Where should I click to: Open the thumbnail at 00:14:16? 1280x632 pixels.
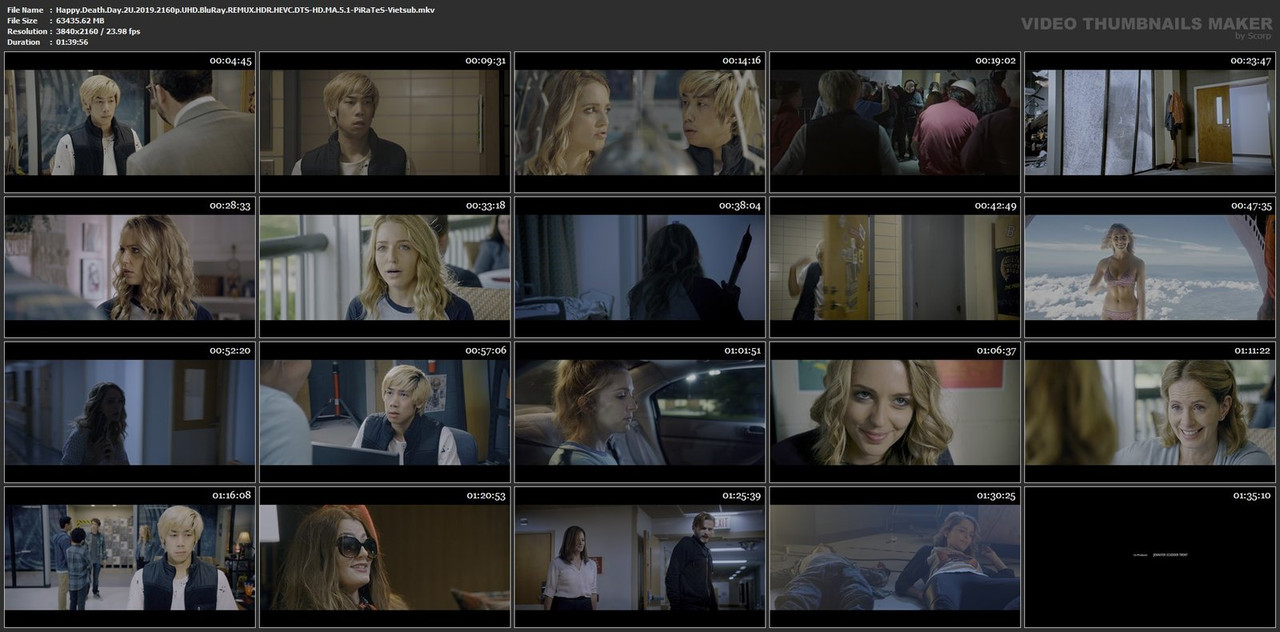[x=640, y=122]
